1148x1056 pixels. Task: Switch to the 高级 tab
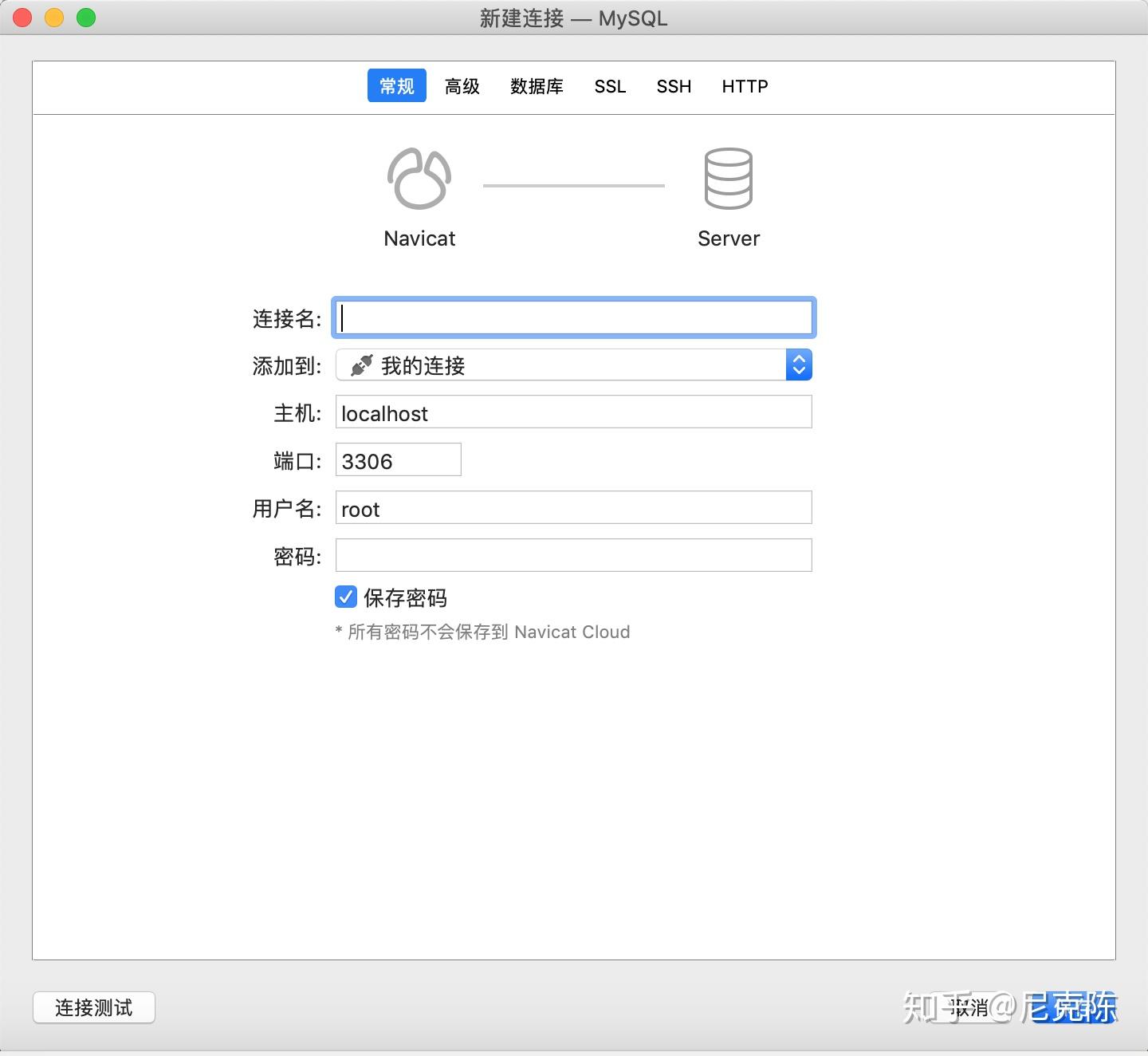tap(462, 85)
